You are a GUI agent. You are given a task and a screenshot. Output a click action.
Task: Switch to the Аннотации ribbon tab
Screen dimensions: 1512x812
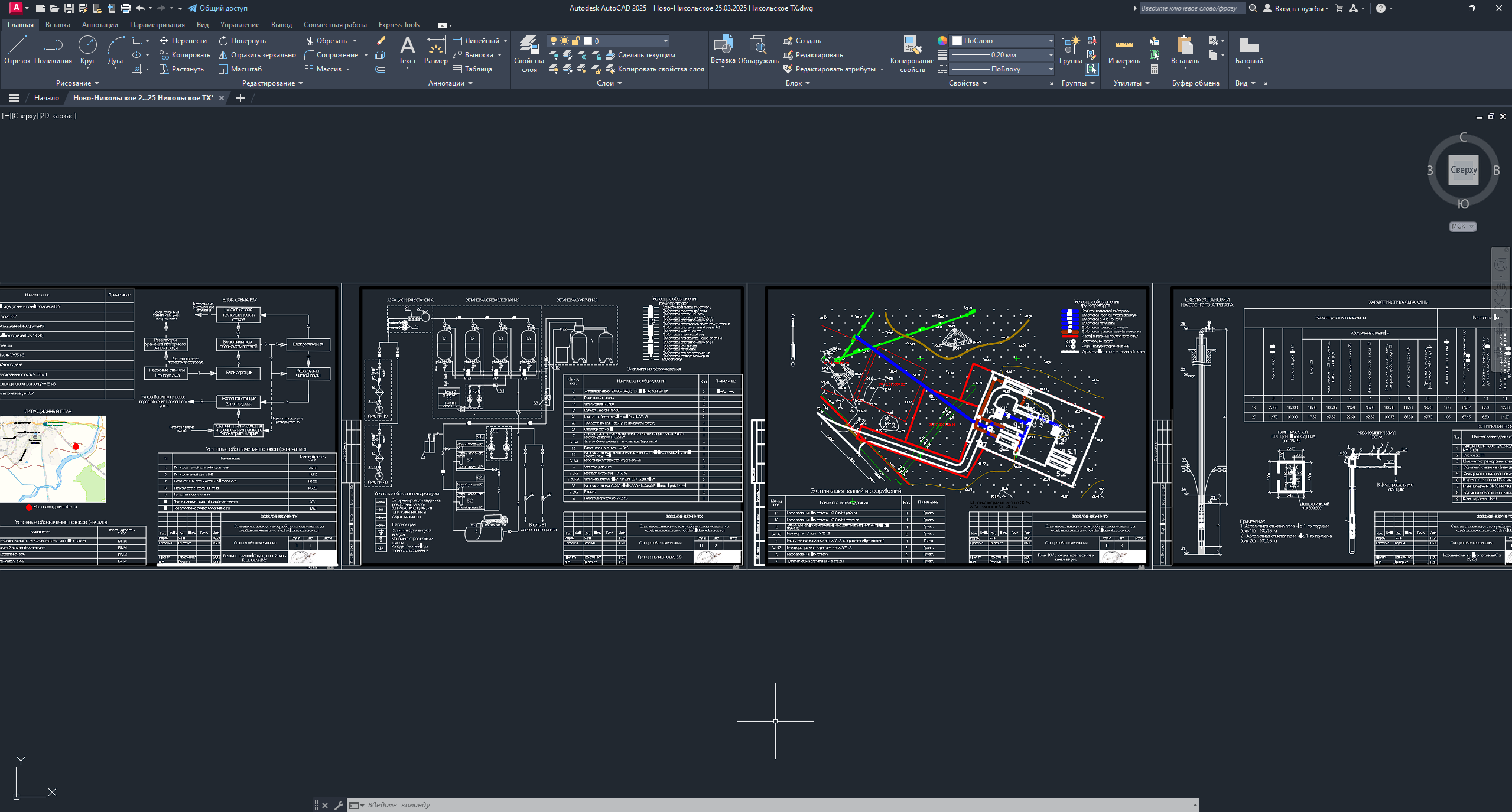100,25
